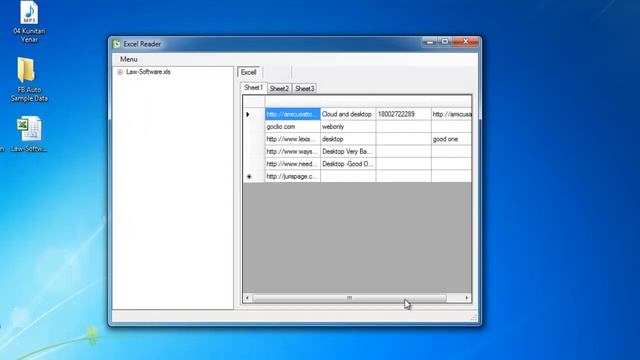Screen dimensions: 640x360
Task: Maximize the Excel Reader window
Action: [x=445, y=42]
